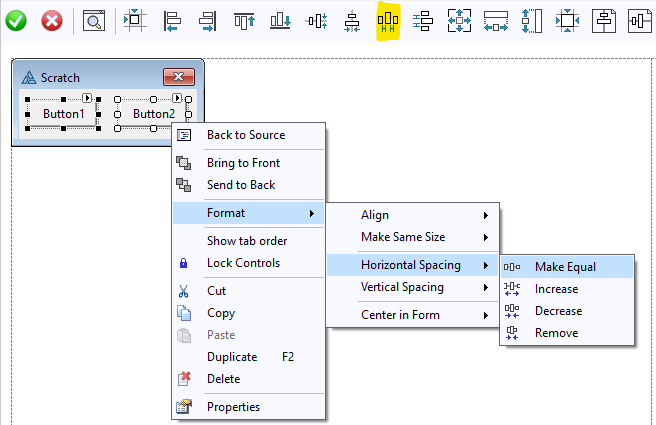
Task: Click the align top edges toolbar icon
Action: [x=244, y=20]
